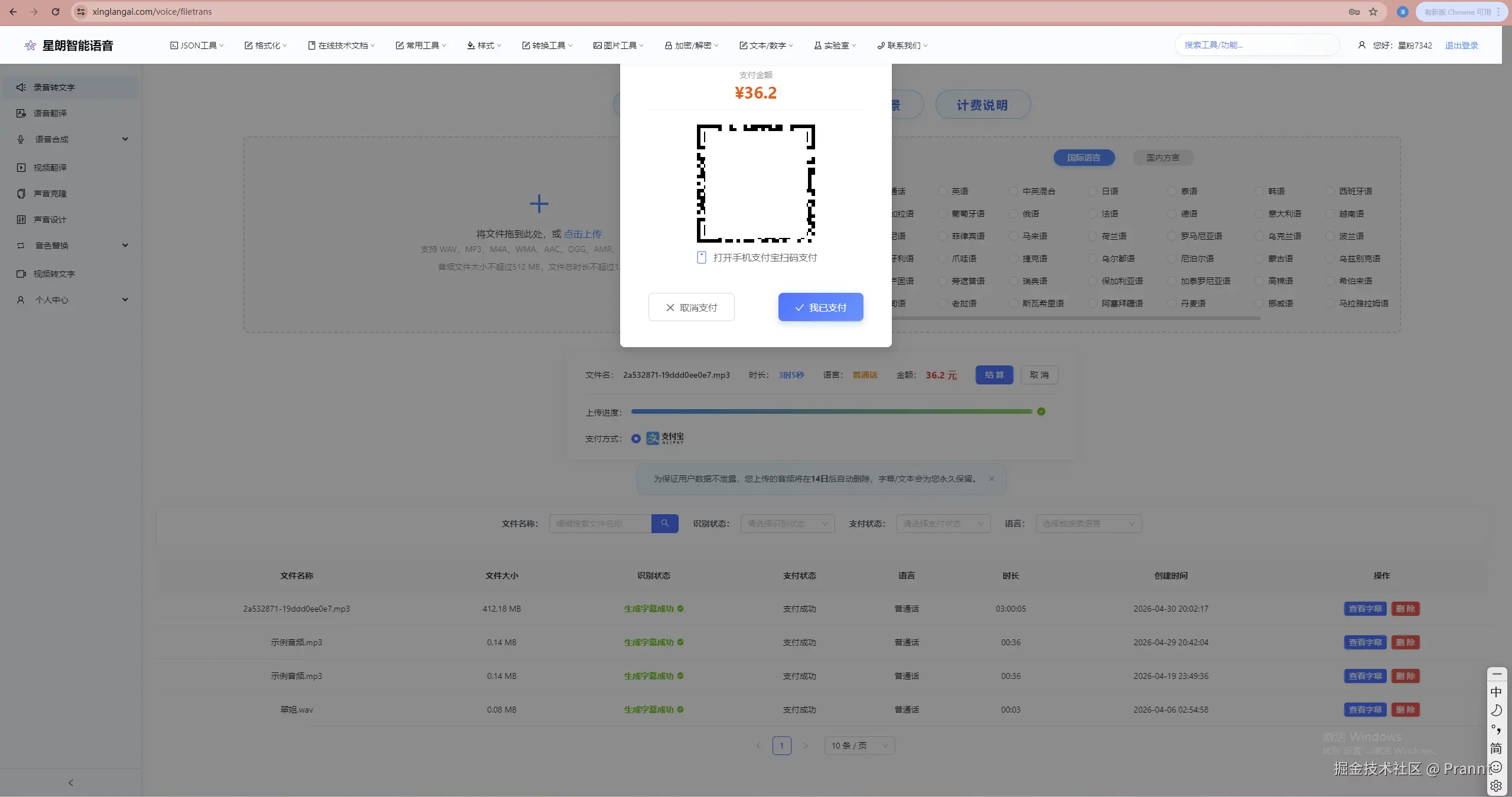
Task: Click the moon icon in the IME bar
Action: pyautogui.click(x=1496, y=710)
